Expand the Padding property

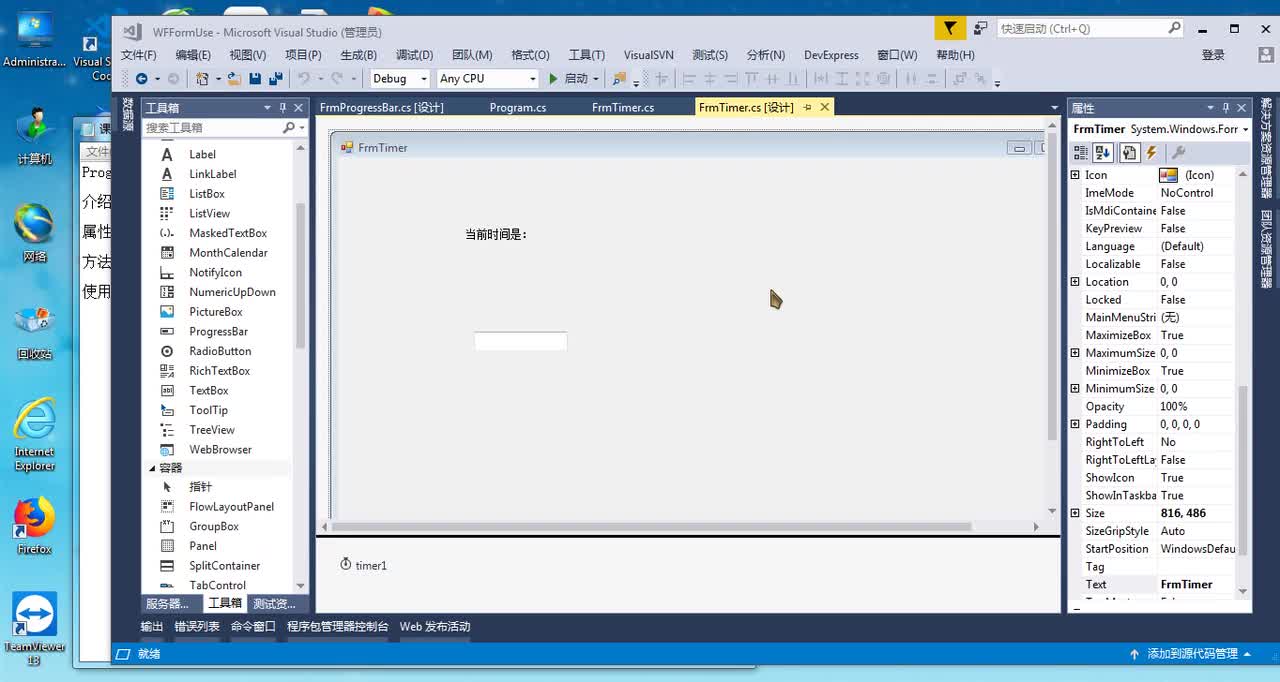(x=1075, y=424)
